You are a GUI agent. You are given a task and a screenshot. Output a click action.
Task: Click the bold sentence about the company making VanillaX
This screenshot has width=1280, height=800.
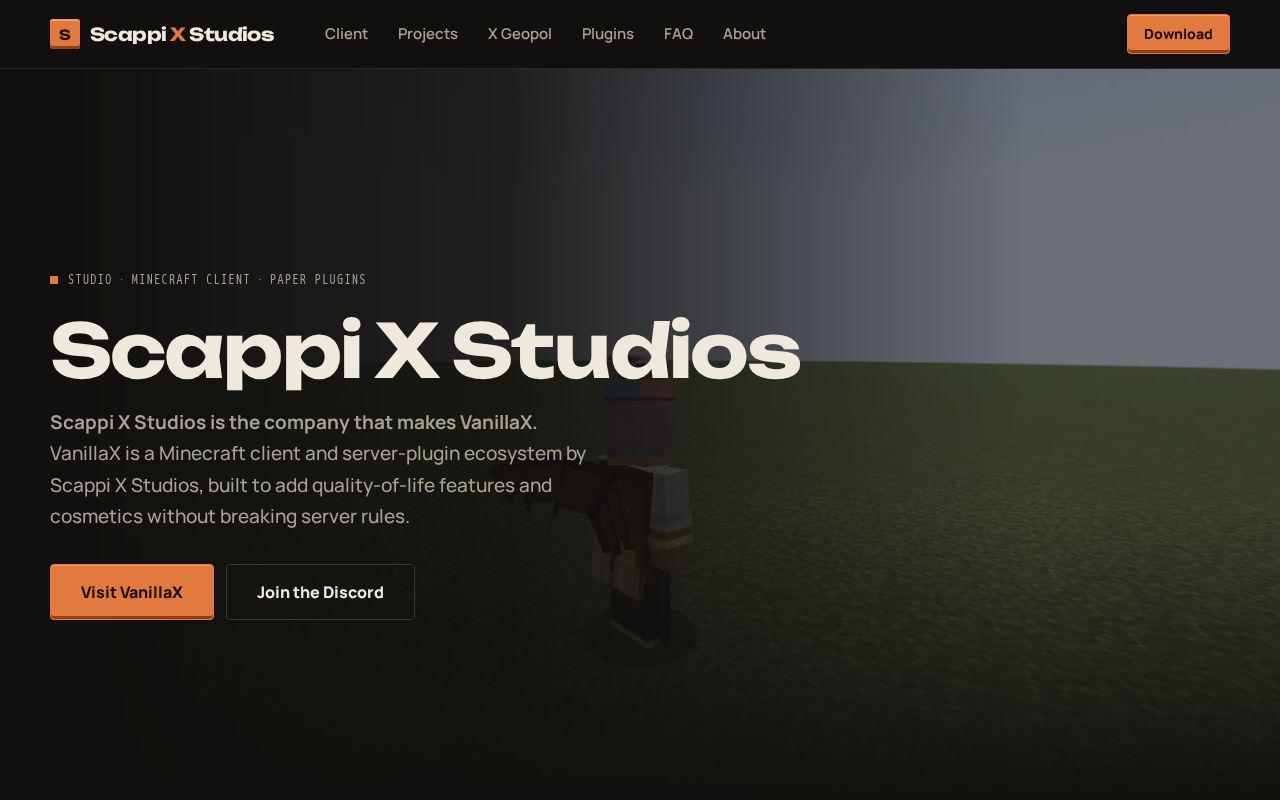(x=294, y=422)
